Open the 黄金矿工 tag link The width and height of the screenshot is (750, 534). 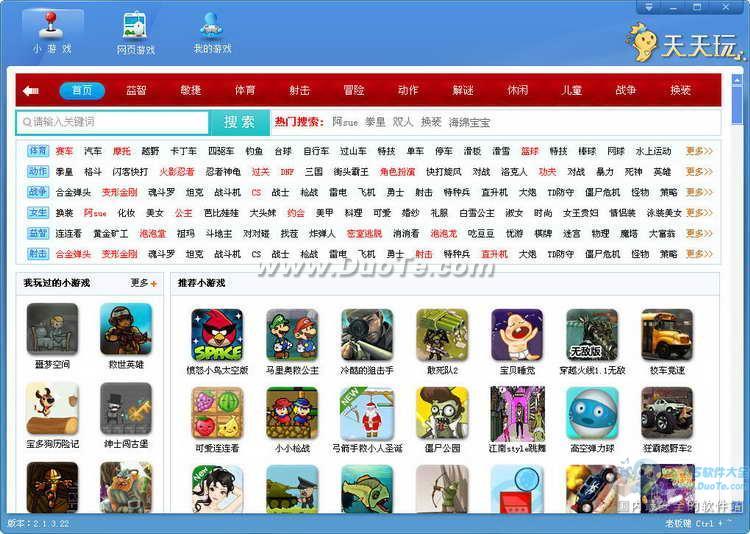(x=110, y=234)
